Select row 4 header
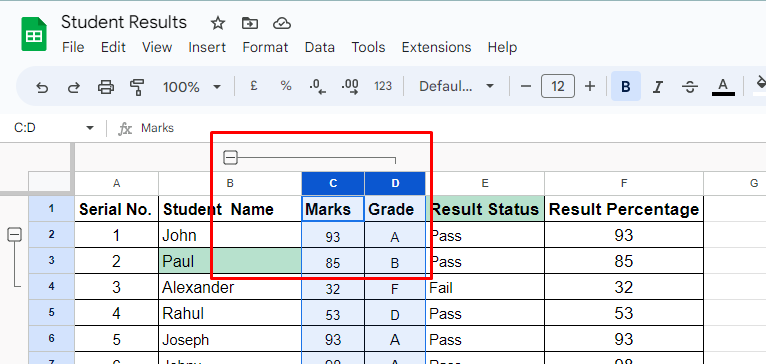766x364 pixels. 51,287
